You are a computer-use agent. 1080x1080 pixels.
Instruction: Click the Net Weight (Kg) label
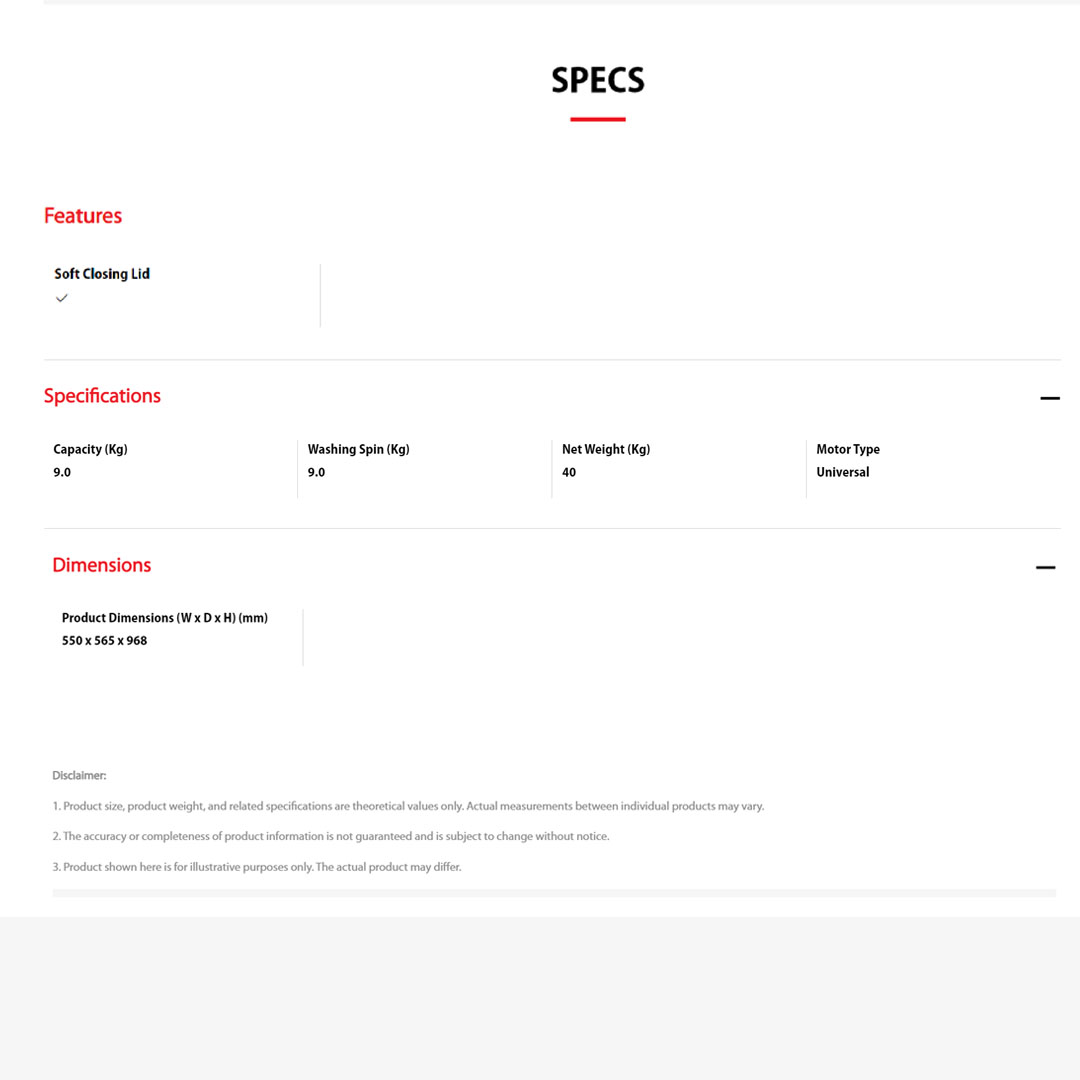(606, 450)
